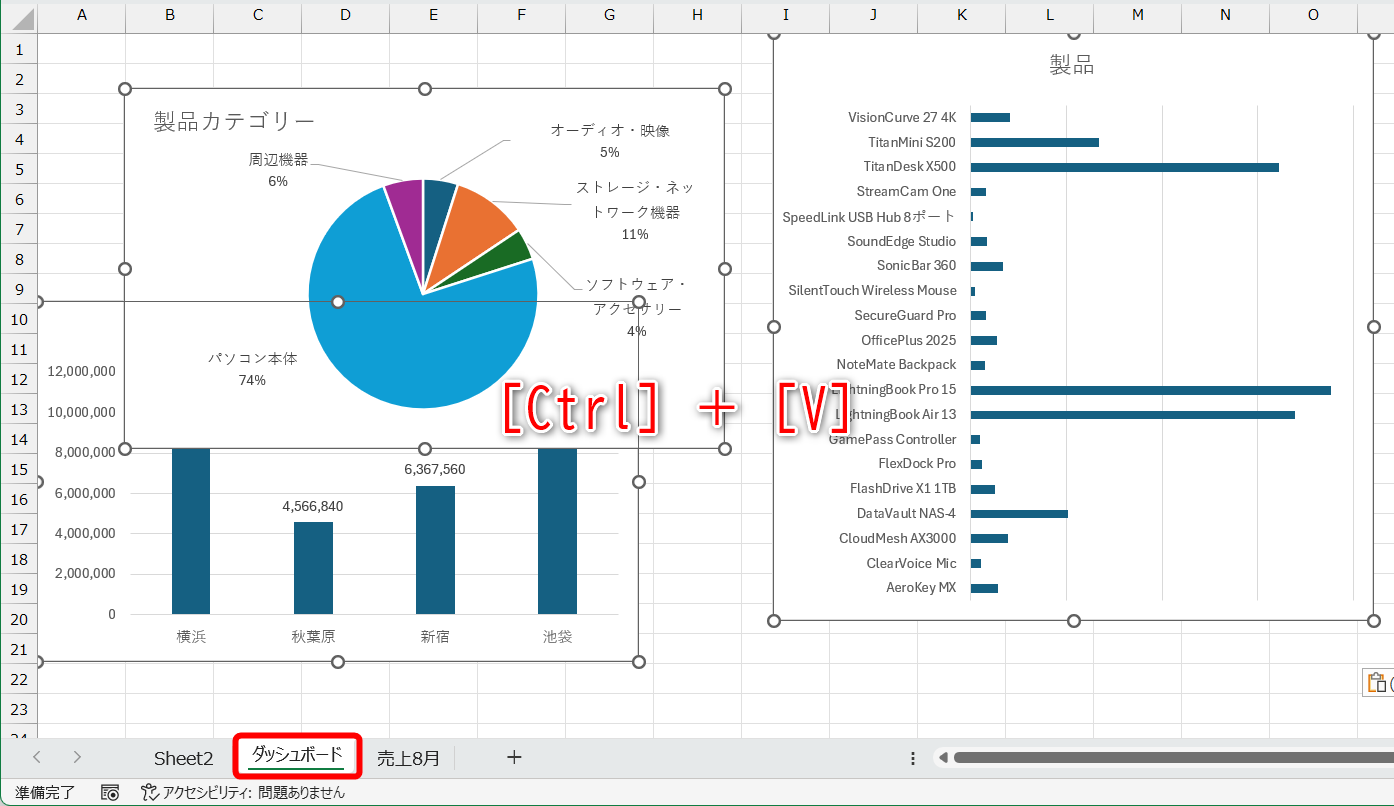Click the 横浜 axis label
Viewport: 1394px width, 806px height.
[x=191, y=636]
